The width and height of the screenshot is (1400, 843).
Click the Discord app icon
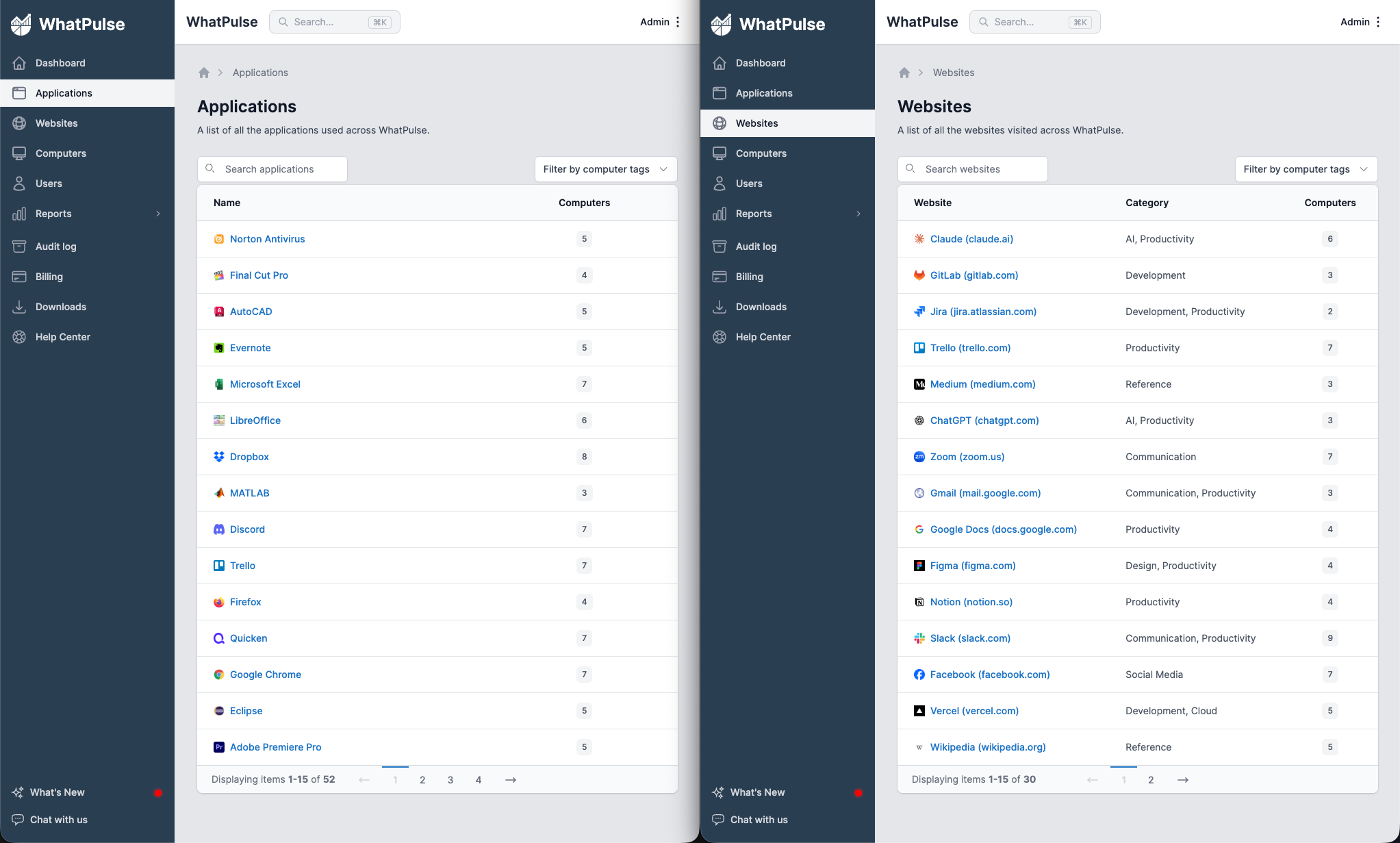[x=219, y=529]
